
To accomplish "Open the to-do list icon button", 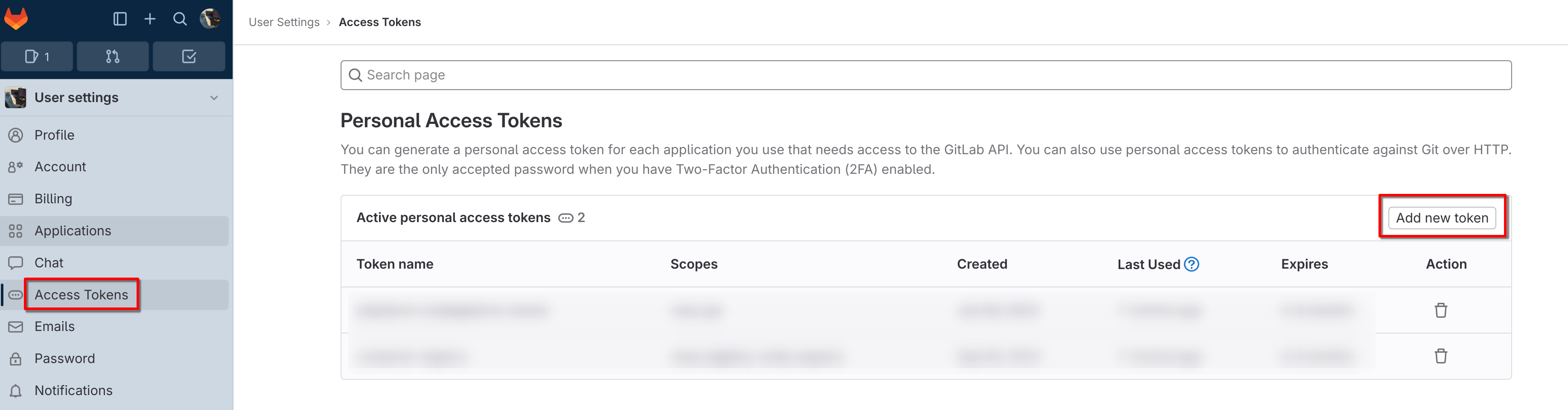I will (189, 57).
